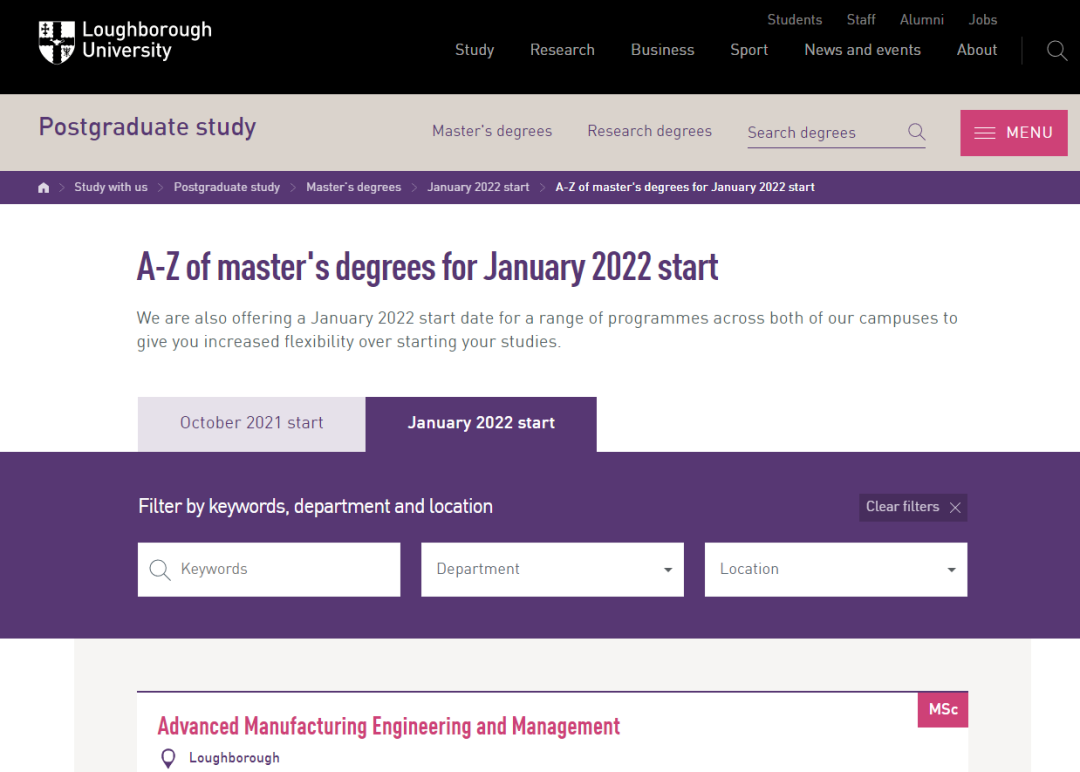
Task: Click the page title A-Z of master's degrees
Action: click(x=427, y=267)
